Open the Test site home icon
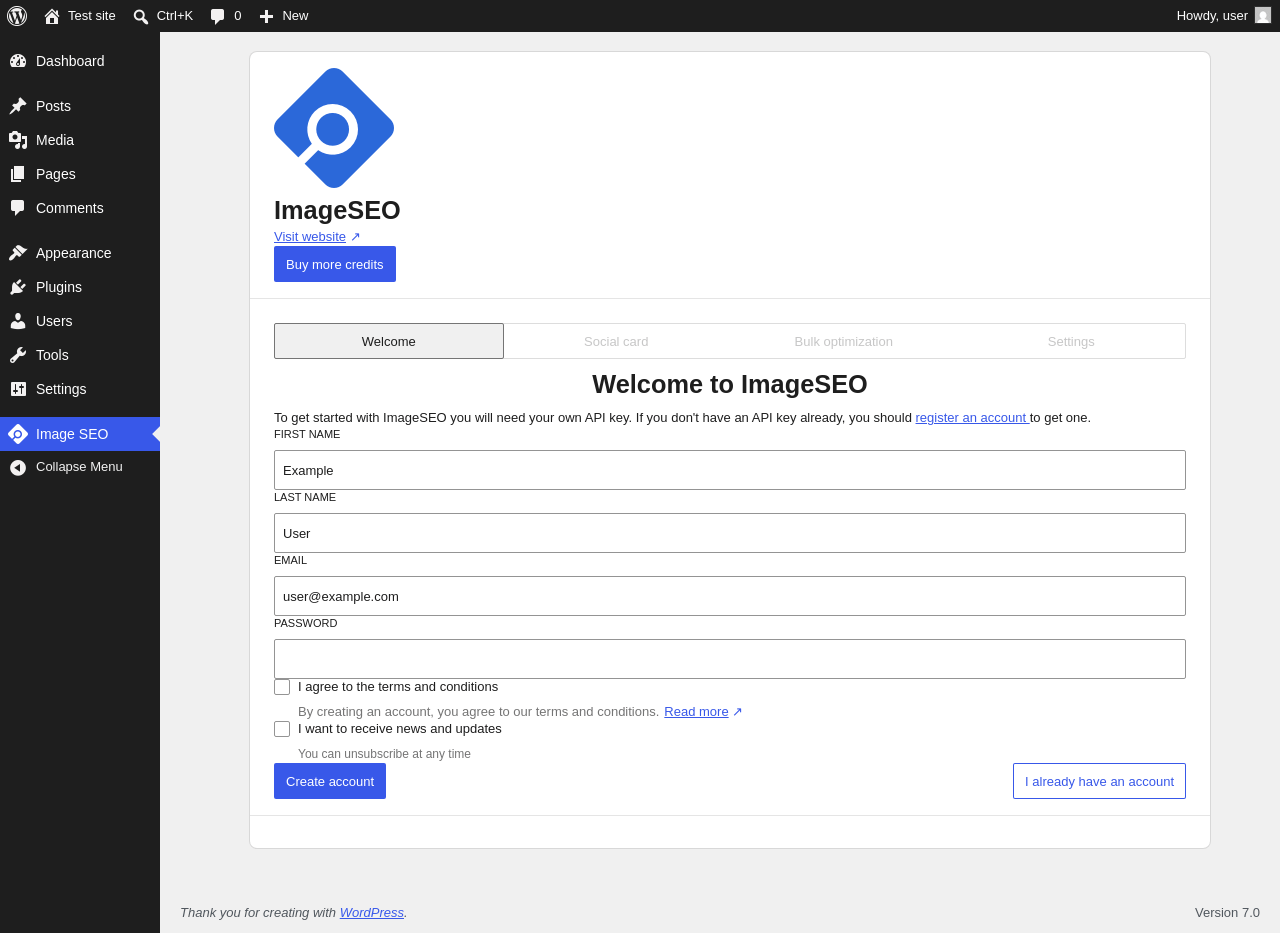This screenshot has width=1280, height=933. pyautogui.click(x=52, y=16)
